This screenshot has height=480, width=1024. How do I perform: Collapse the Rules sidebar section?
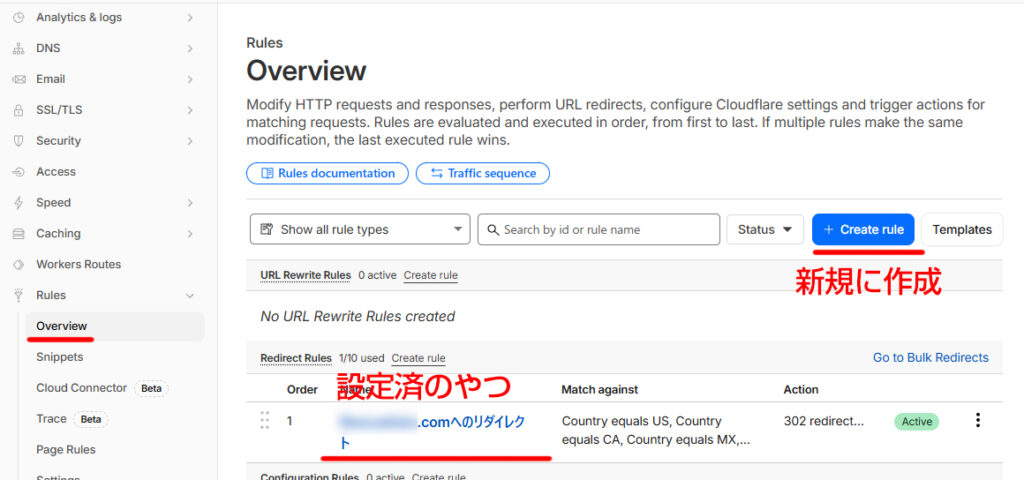point(190,296)
